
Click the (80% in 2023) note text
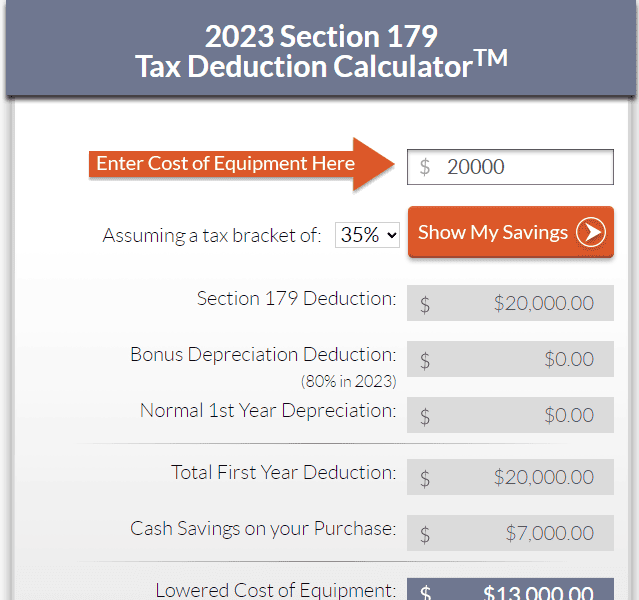click(x=348, y=382)
